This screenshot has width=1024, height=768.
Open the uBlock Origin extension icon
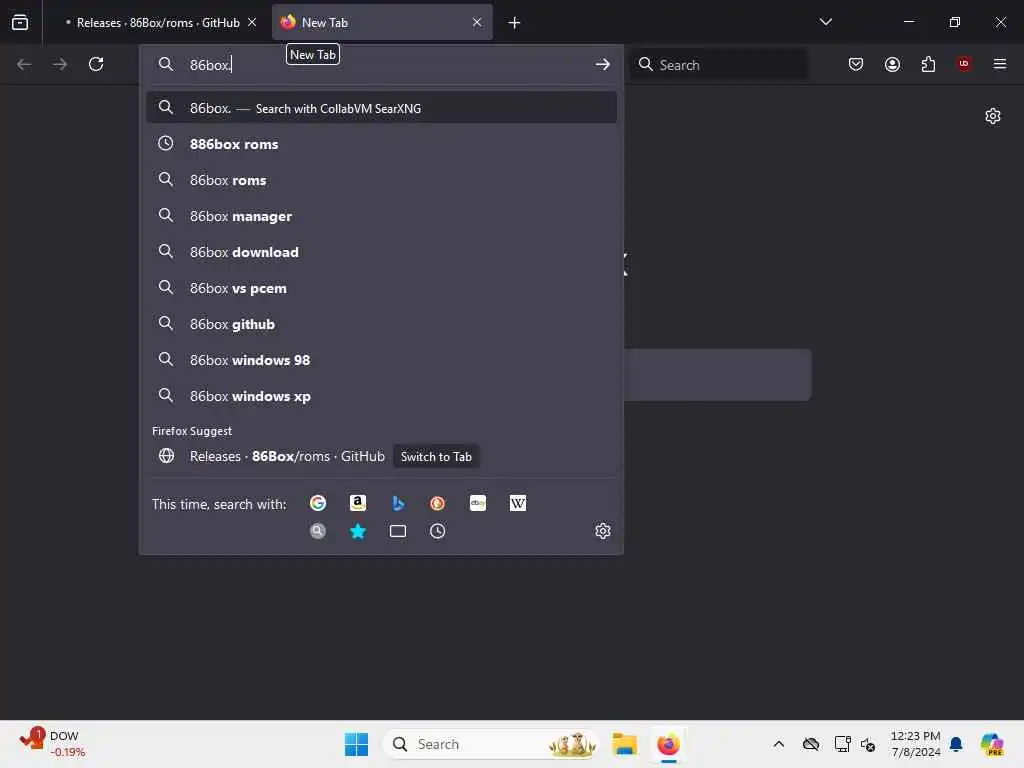tap(964, 64)
